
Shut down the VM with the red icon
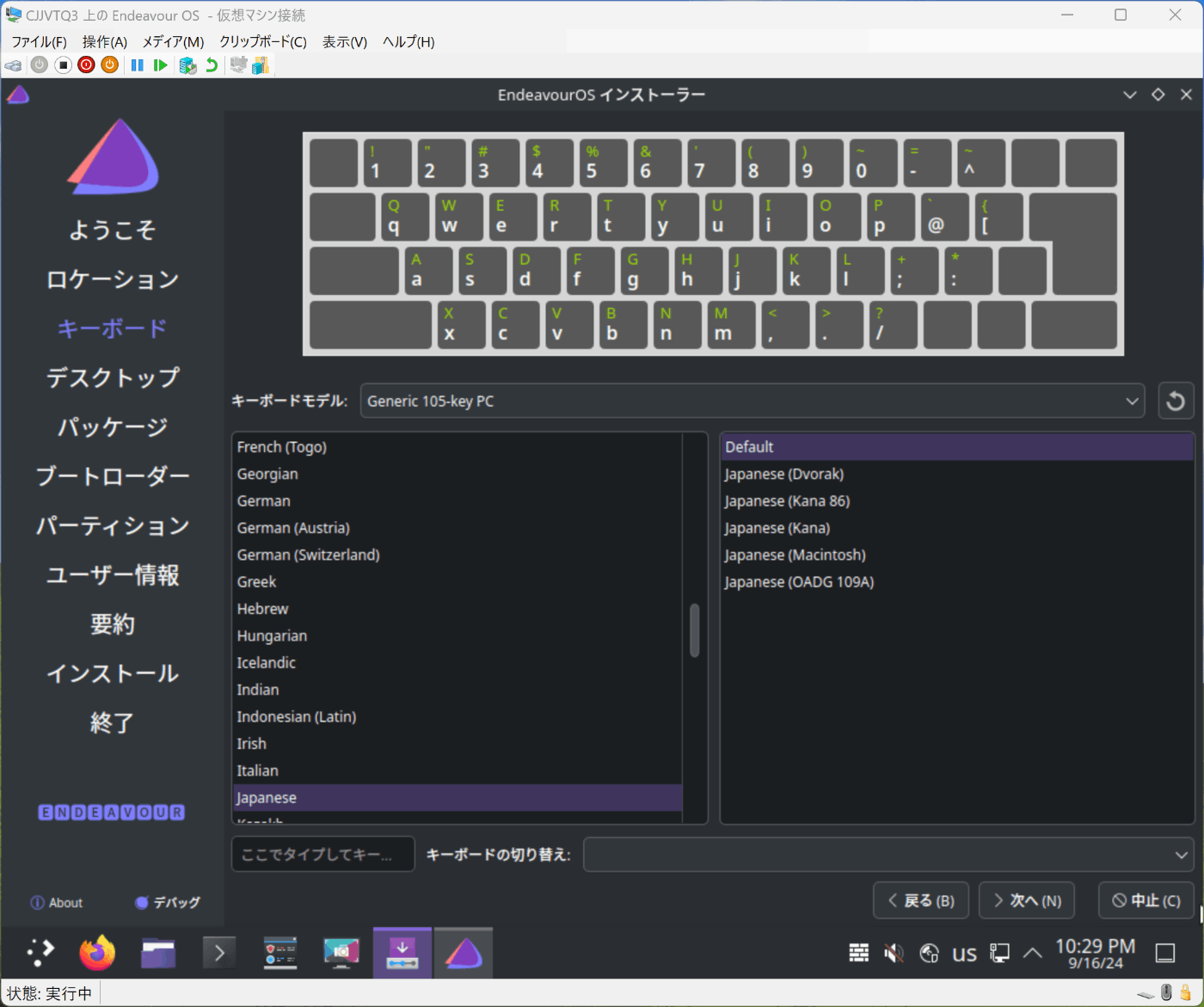point(86,64)
